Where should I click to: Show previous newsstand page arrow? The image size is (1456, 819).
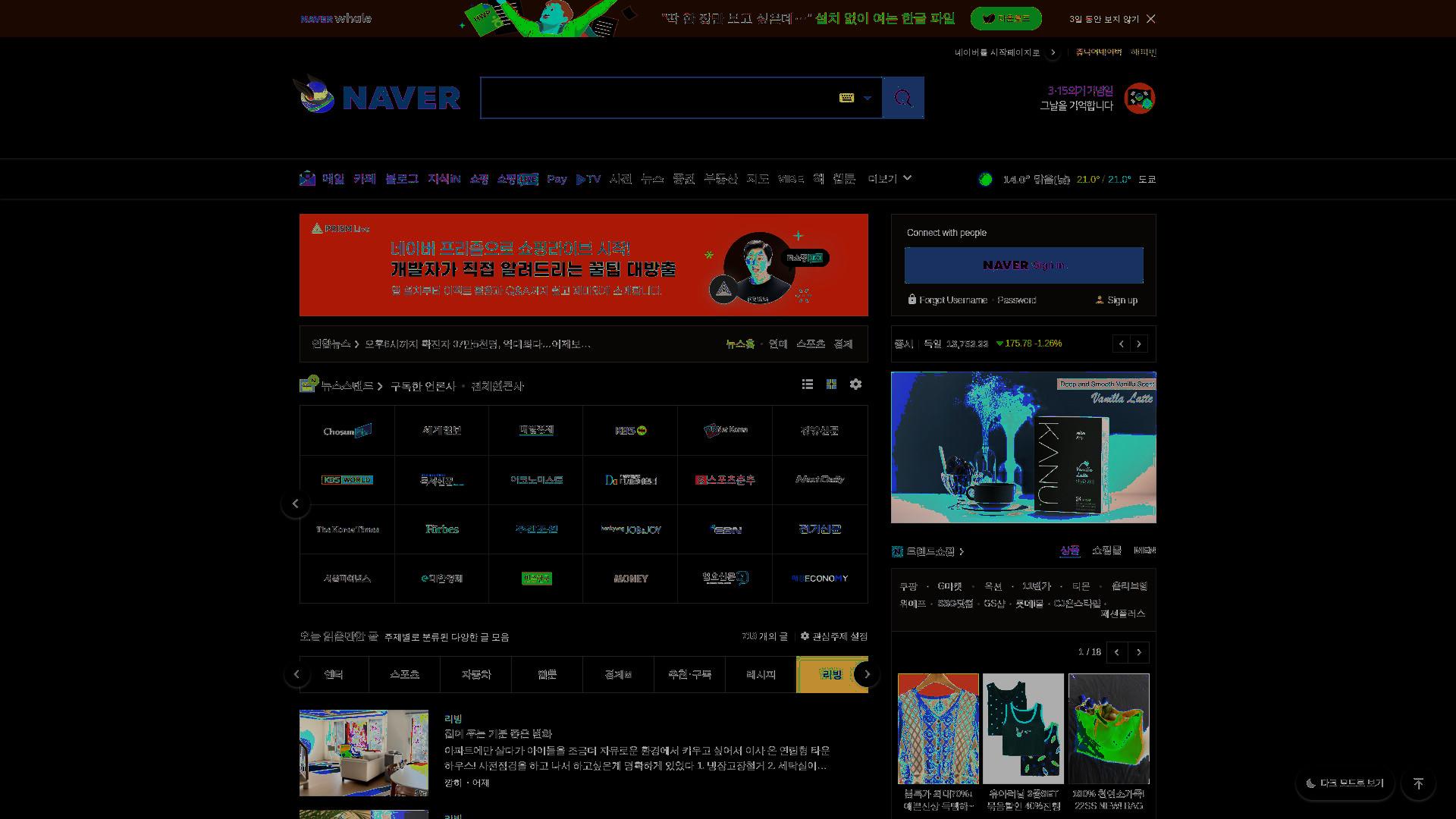click(x=296, y=504)
